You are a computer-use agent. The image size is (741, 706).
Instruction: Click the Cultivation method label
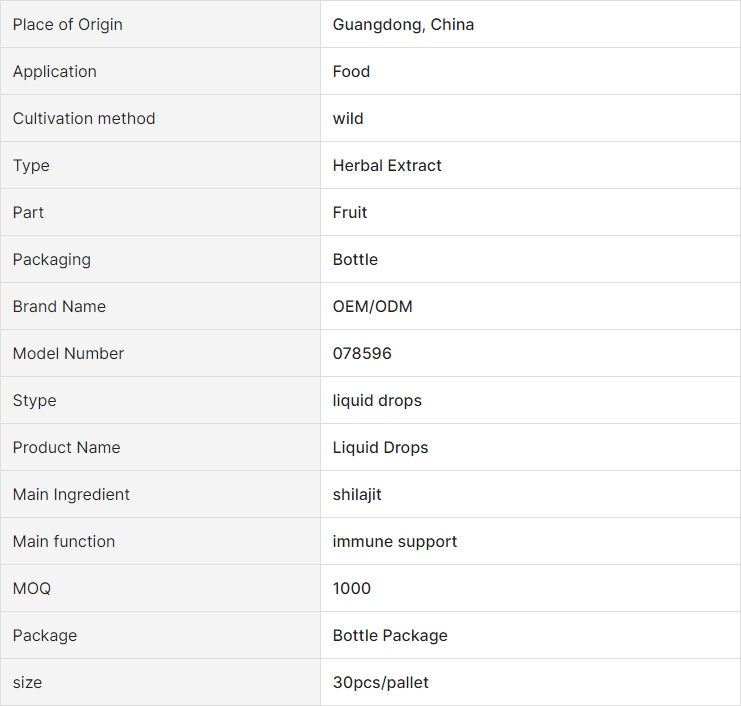click(x=84, y=118)
